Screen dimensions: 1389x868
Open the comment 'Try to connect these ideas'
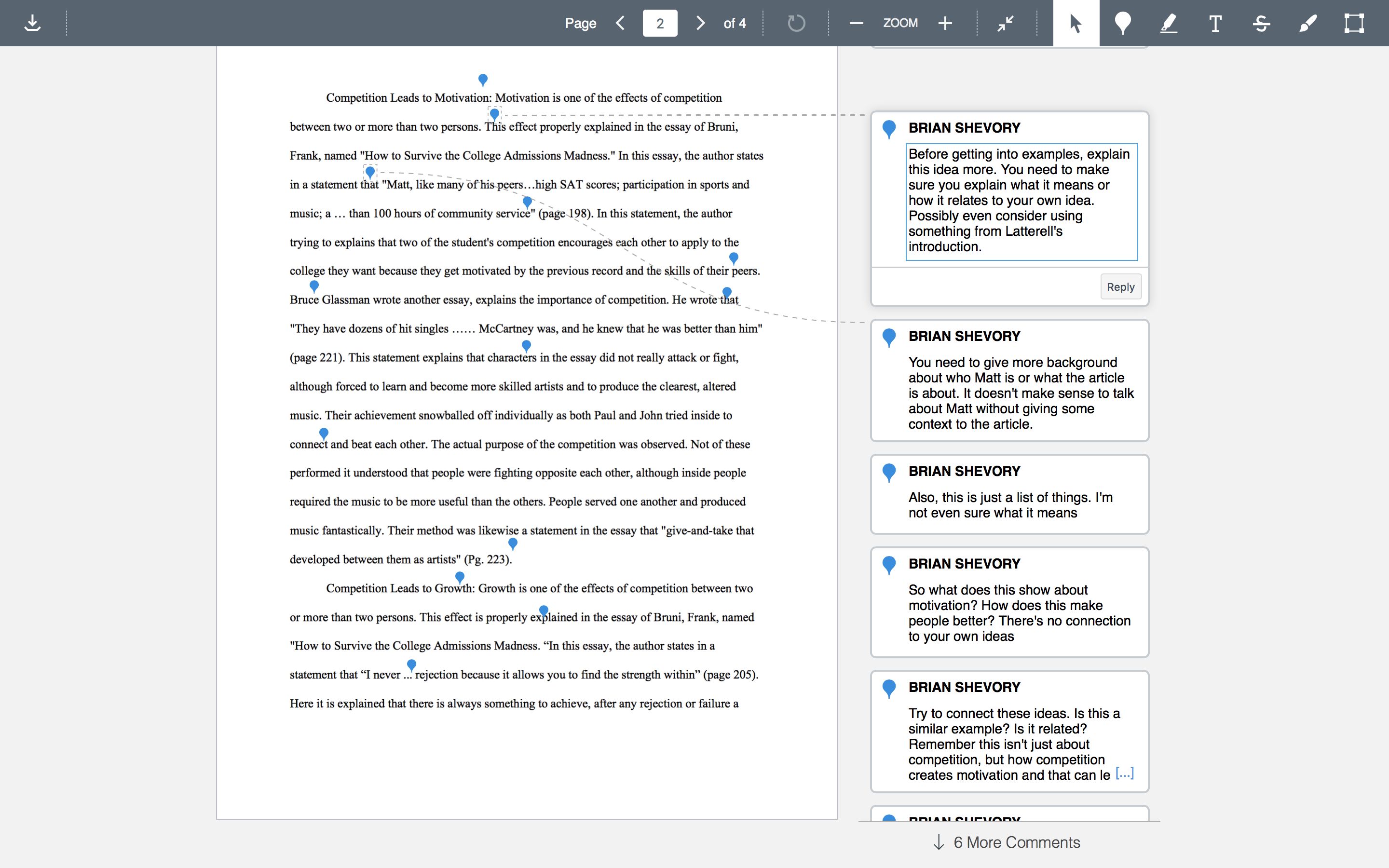1009,732
